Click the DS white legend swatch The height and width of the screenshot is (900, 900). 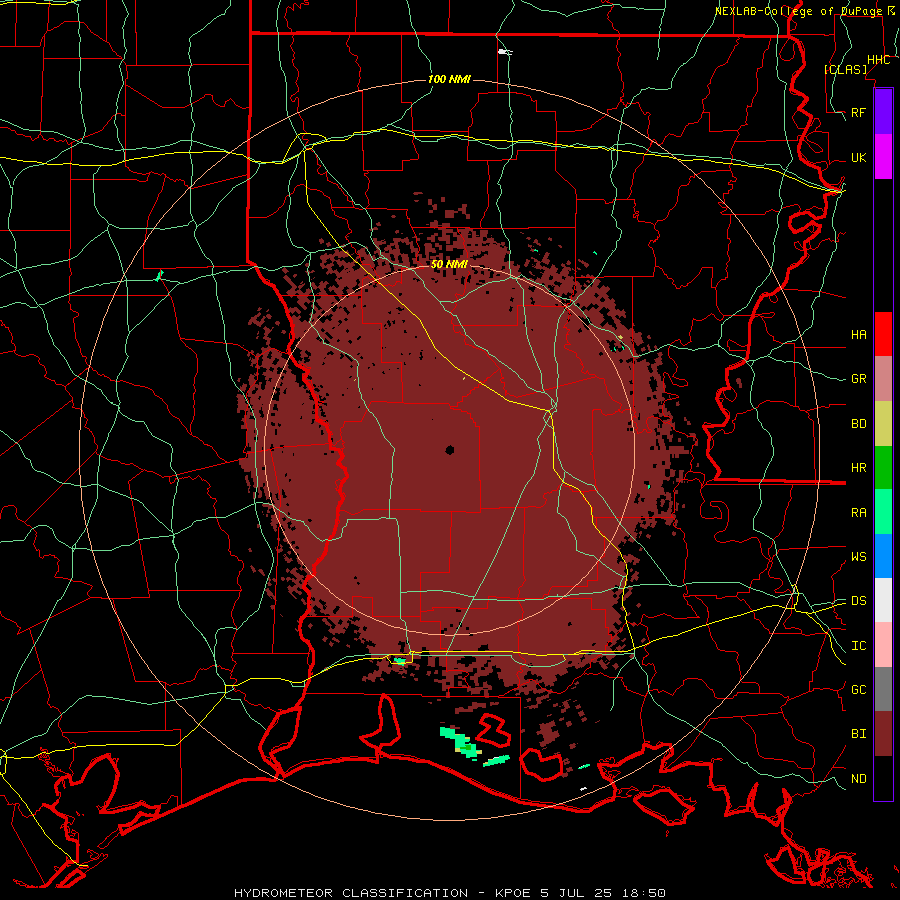[x=883, y=600]
